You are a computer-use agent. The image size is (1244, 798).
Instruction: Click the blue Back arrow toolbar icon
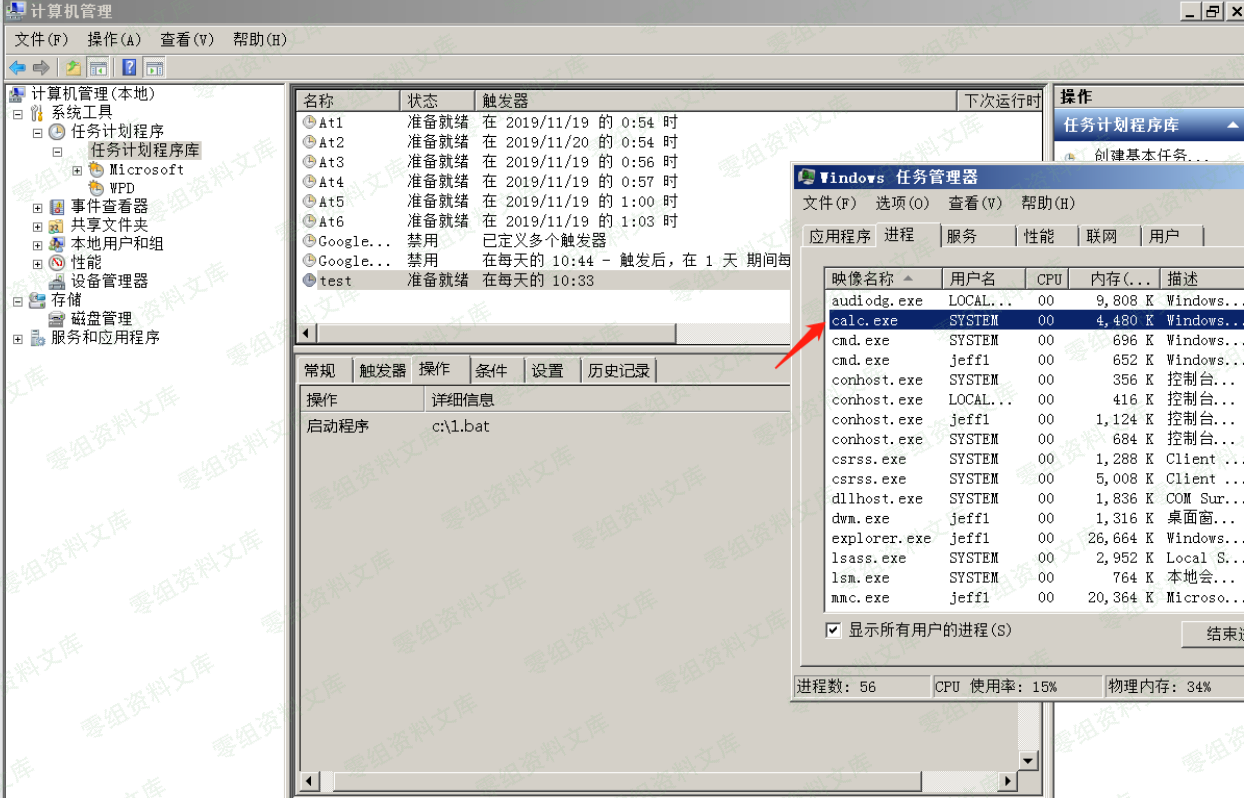17,68
